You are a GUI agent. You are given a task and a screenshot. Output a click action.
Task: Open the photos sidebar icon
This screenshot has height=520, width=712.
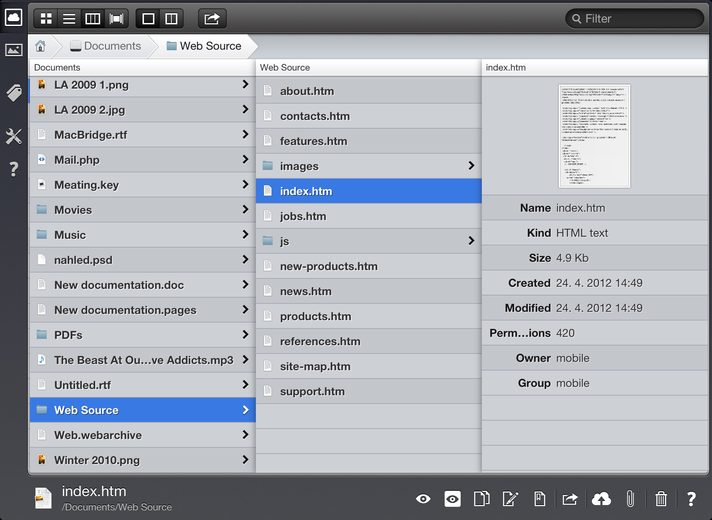(x=14, y=50)
